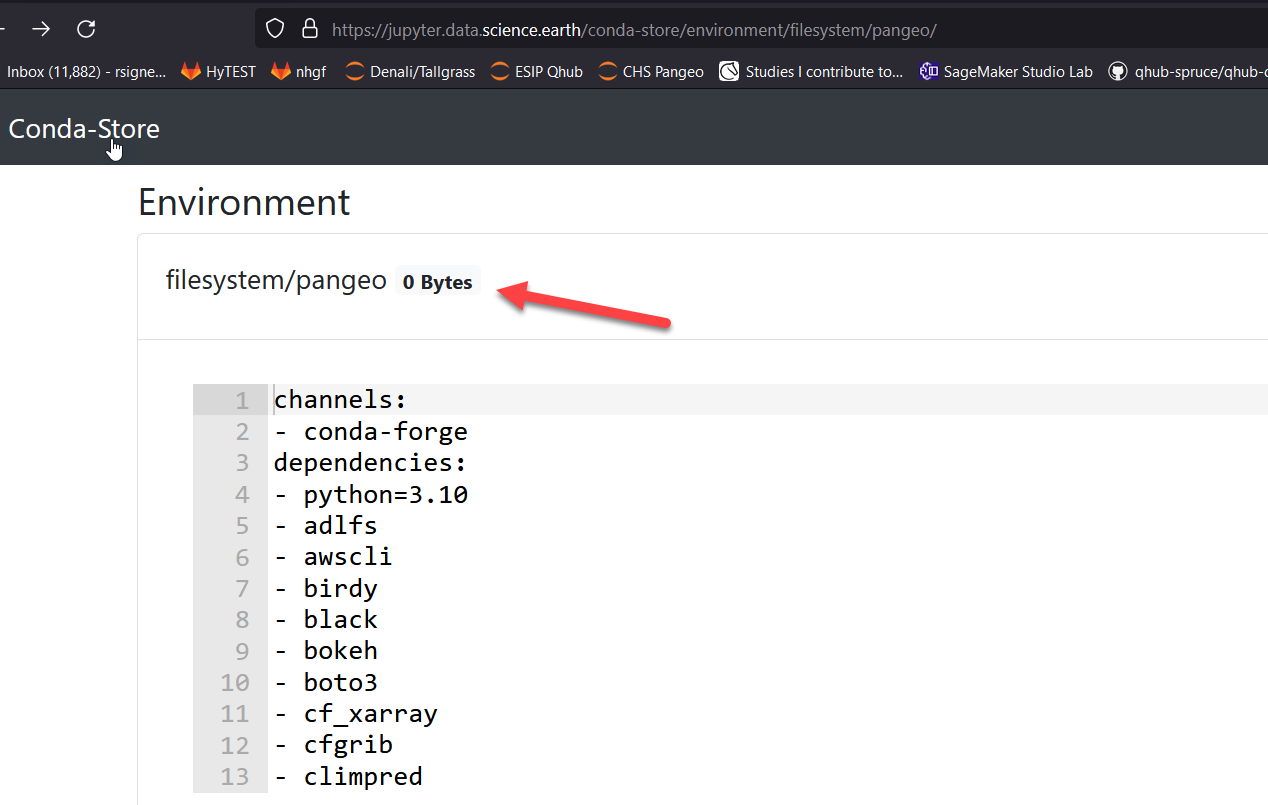Click the '- black' line
This screenshot has width=1268, height=805.
[325, 619]
